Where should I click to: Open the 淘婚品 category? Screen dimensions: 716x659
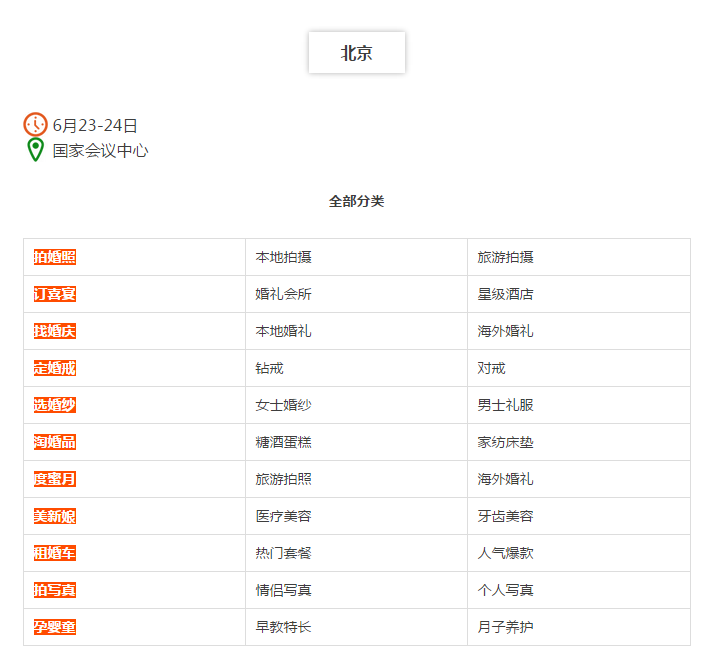tap(55, 442)
